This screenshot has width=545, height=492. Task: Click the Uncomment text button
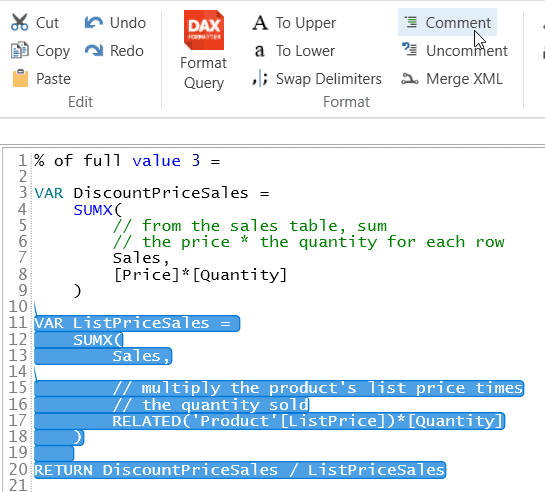point(467,51)
